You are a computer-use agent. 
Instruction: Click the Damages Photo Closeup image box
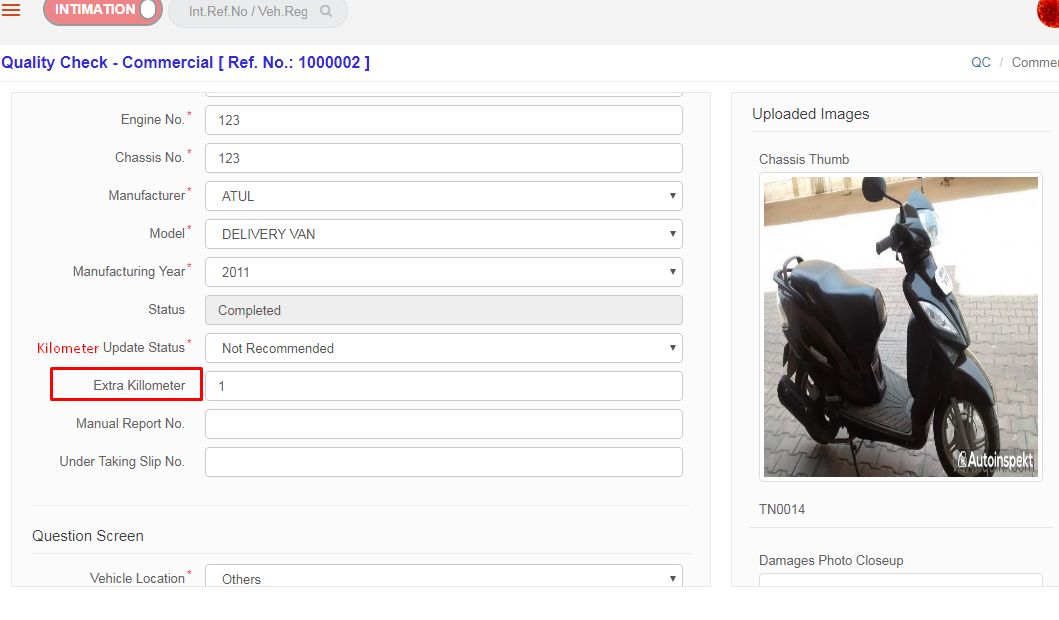[900, 580]
